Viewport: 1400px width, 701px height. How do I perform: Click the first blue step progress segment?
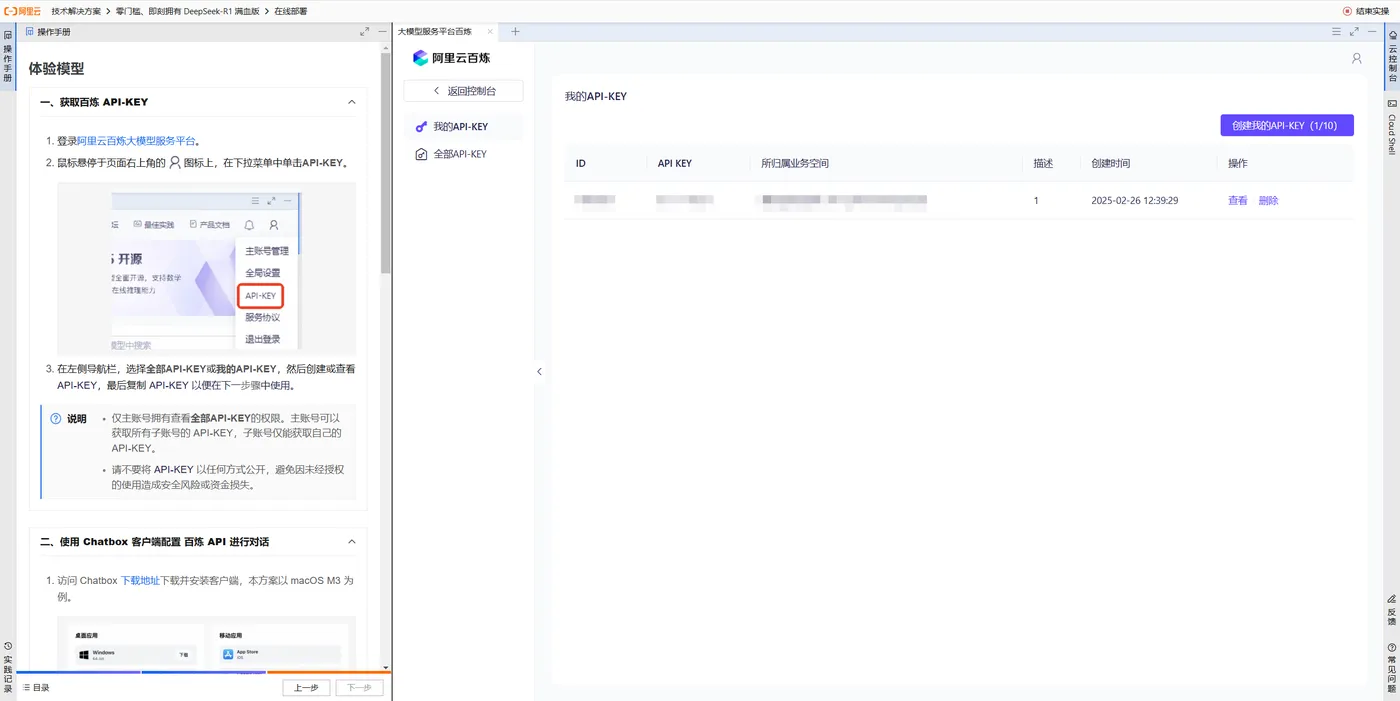[x=78, y=672]
